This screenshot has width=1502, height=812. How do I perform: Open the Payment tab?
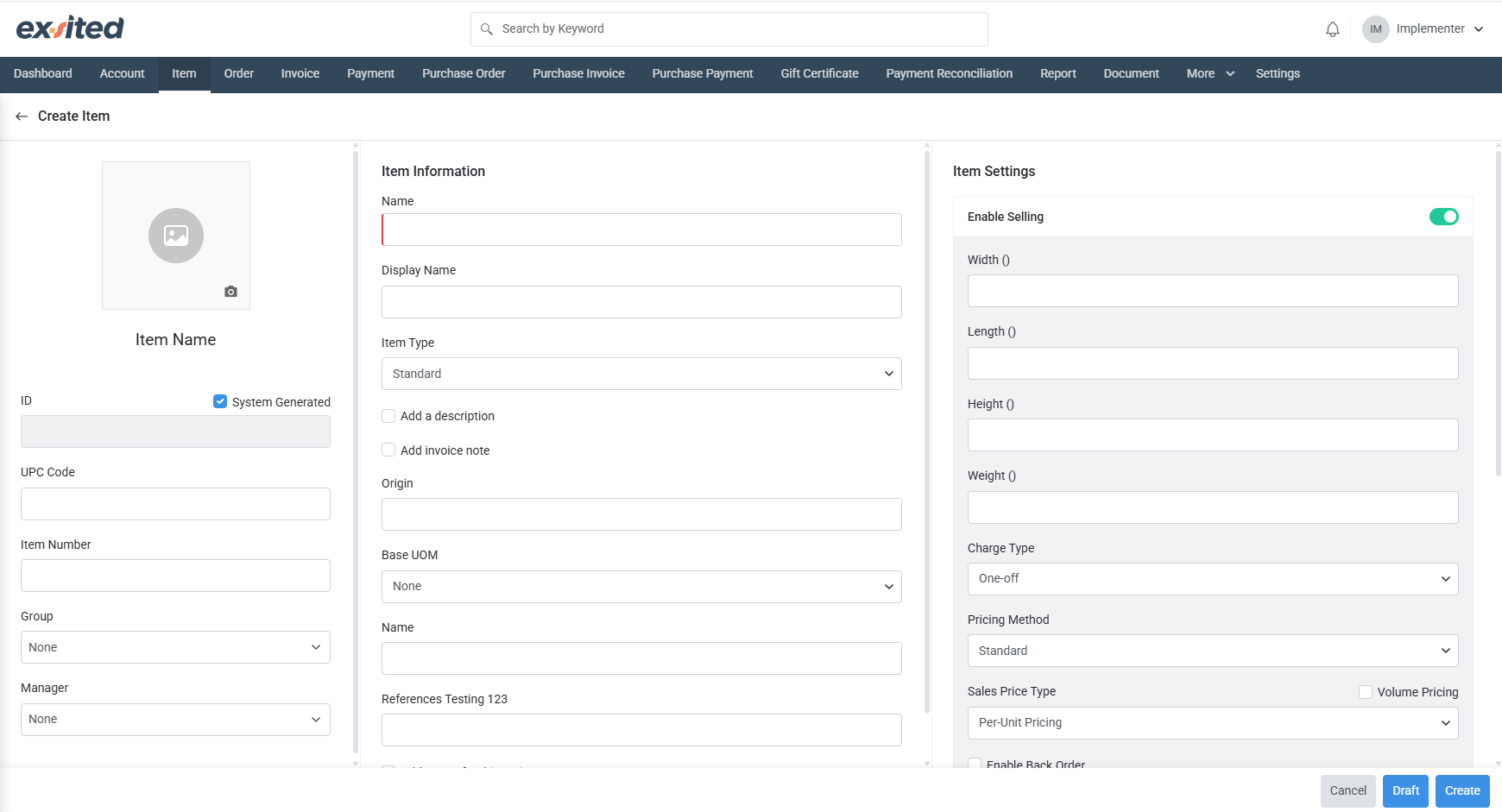[370, 74]
